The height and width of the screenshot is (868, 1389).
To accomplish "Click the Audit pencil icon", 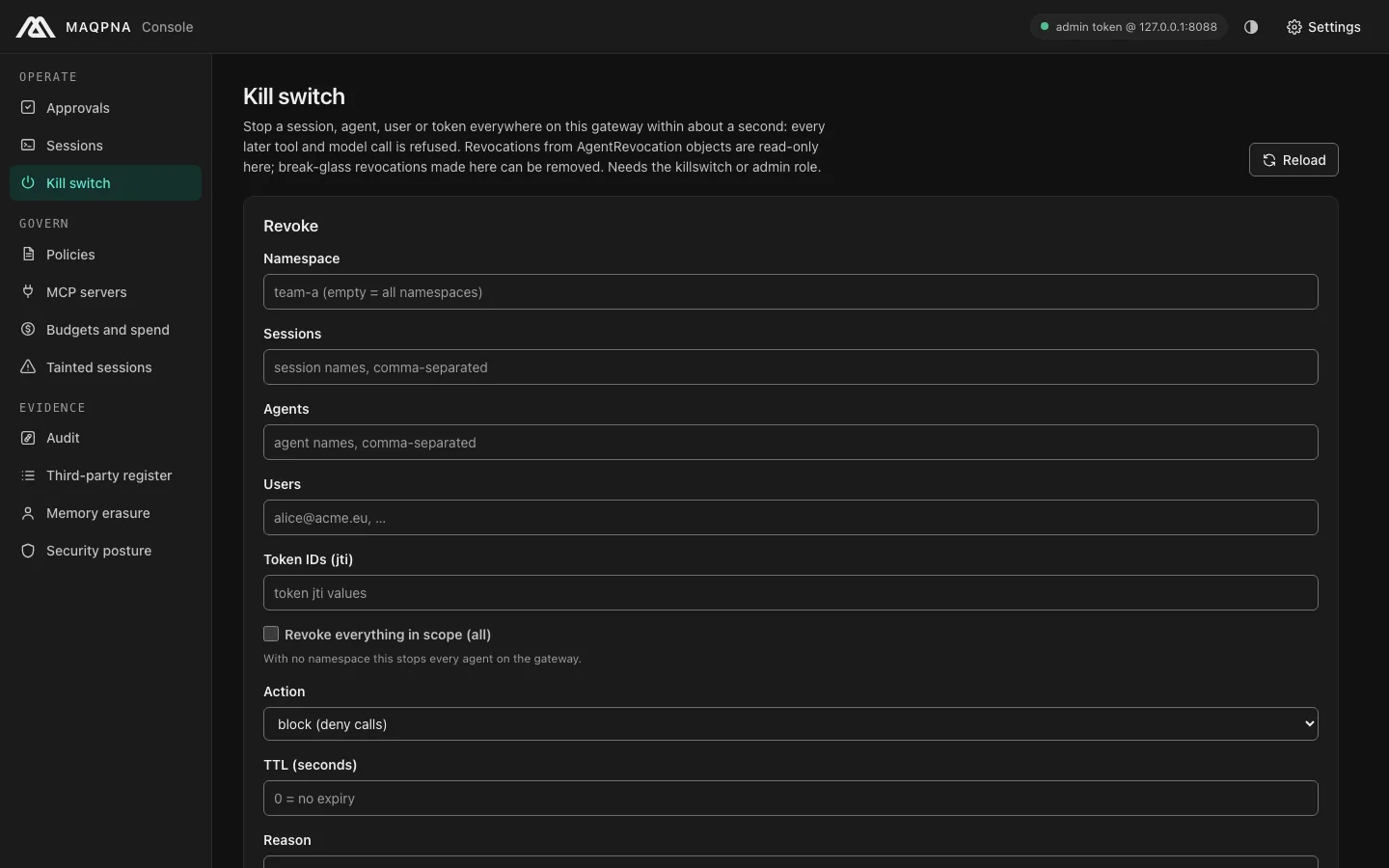I will point(28,437).
